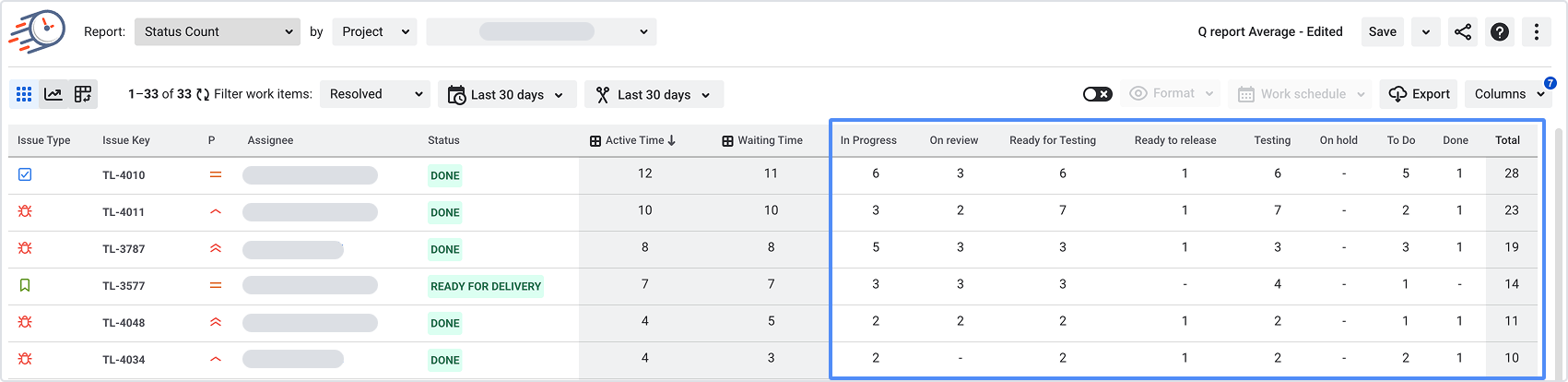Screen dimensions: 1568x382
Task: Open issue TL-4010 link
Action: click(124, 175)
